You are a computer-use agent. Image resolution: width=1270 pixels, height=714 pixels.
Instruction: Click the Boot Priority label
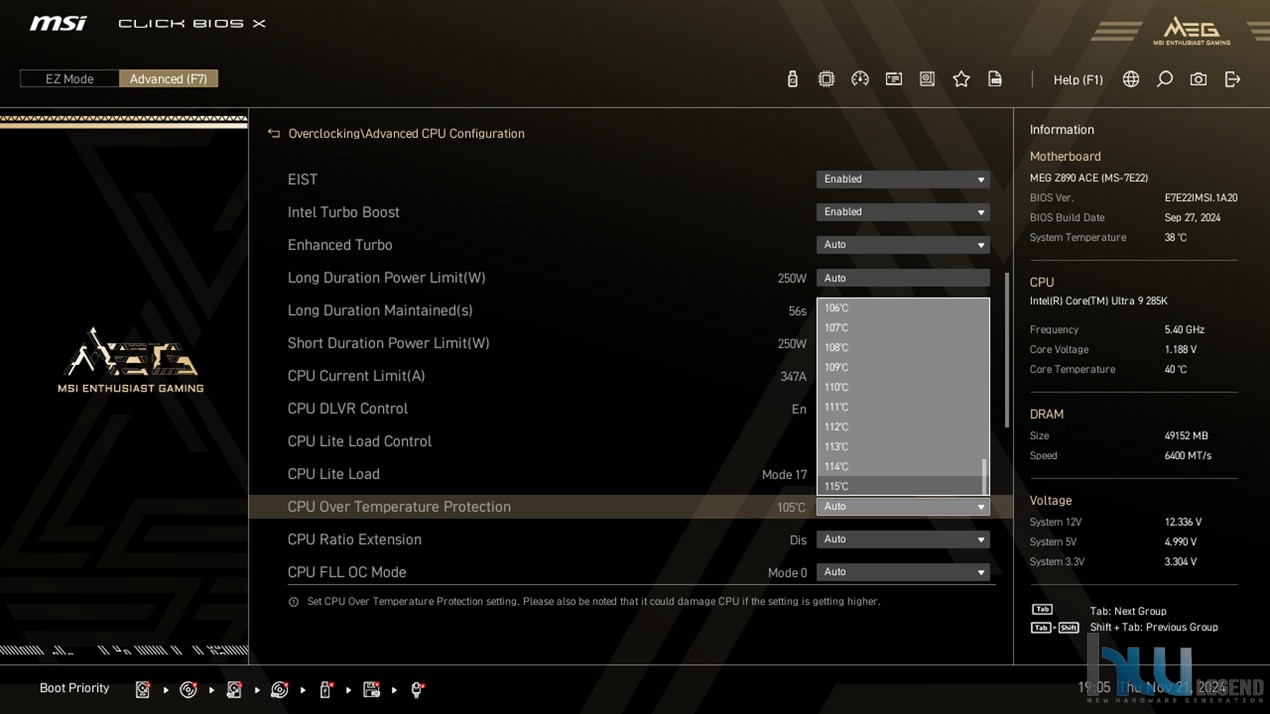click(x=74, y=688)
